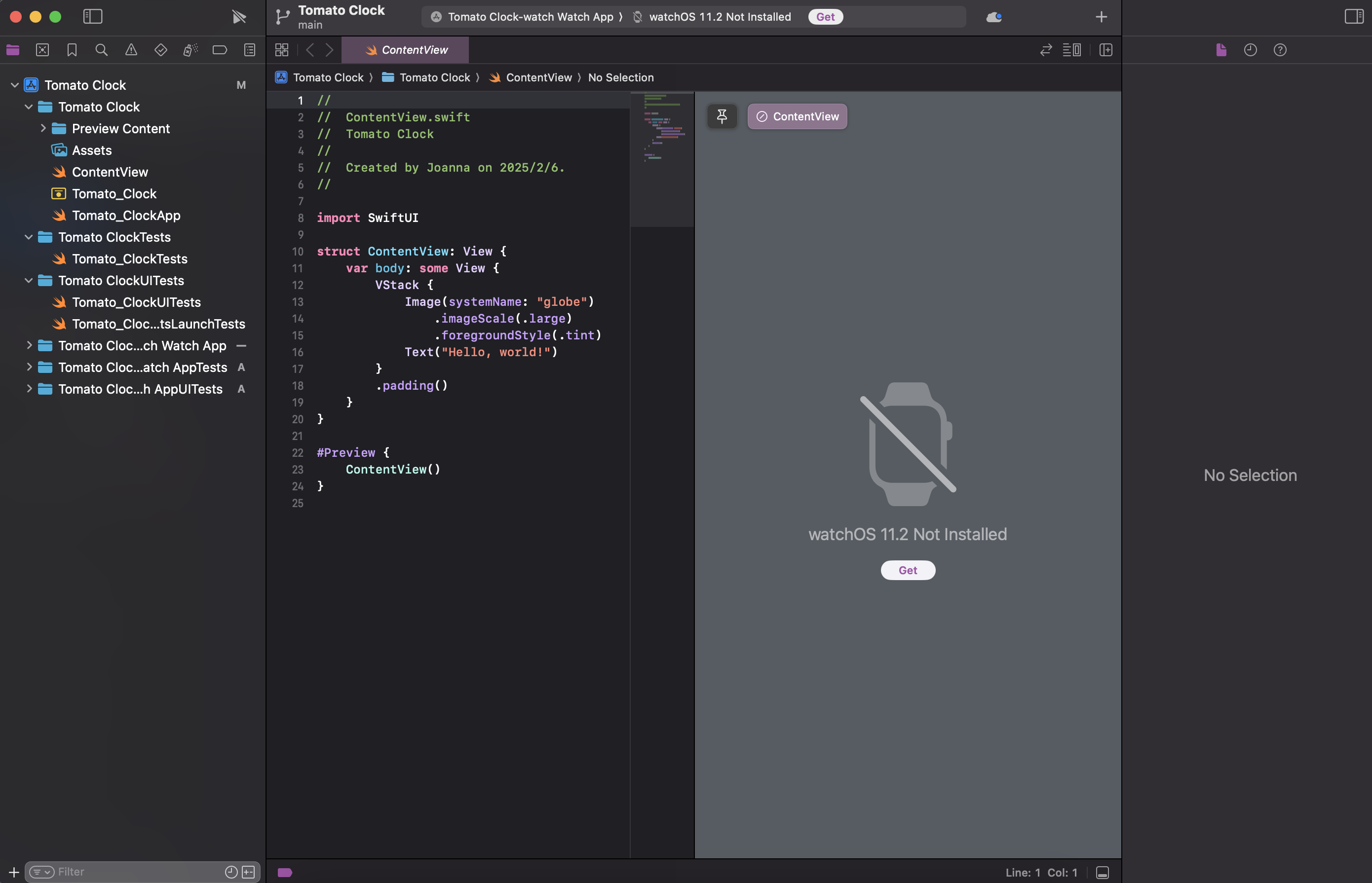Viewport: 1372px width, 883px height.
Task: Open the editor options menu
Action: point(1071,50)
